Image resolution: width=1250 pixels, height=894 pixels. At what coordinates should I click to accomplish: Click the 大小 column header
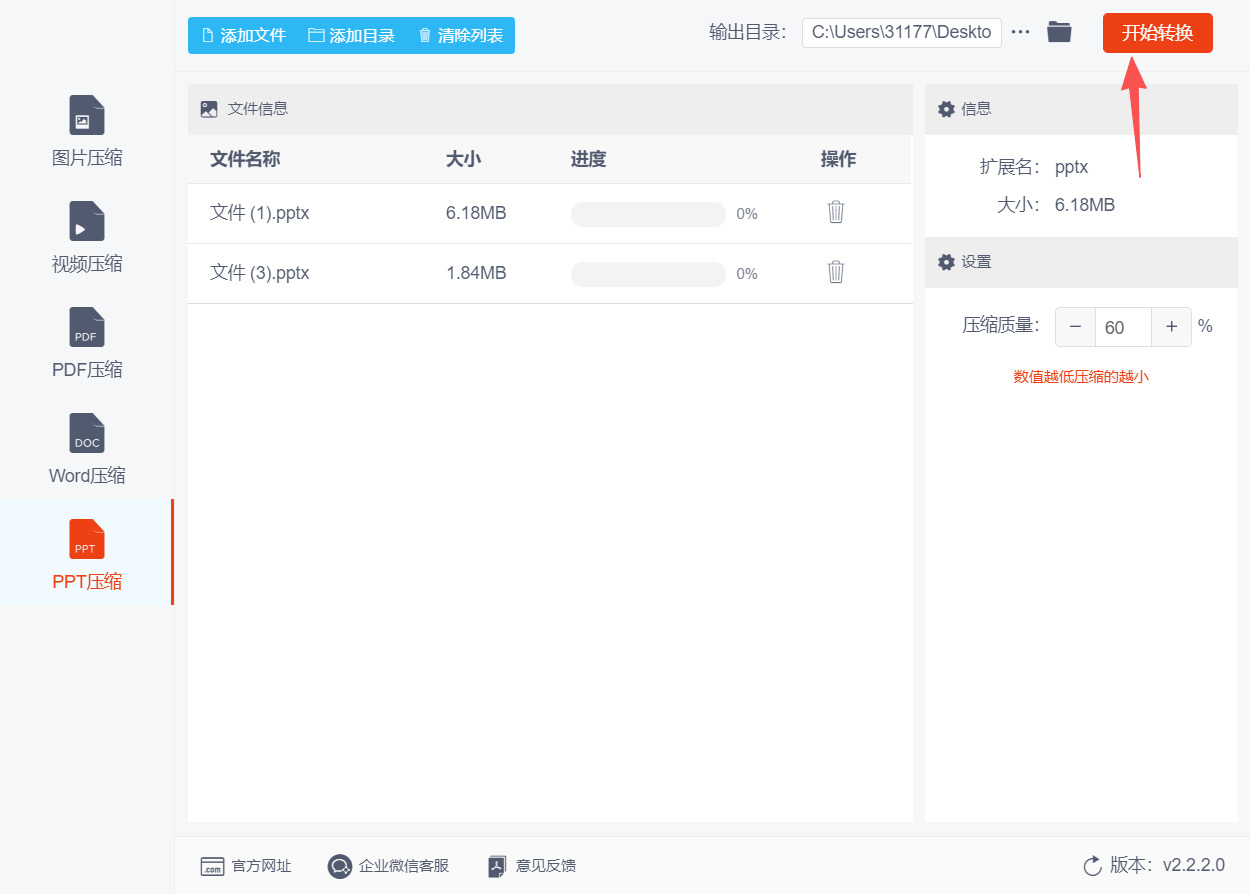[463, 159]
